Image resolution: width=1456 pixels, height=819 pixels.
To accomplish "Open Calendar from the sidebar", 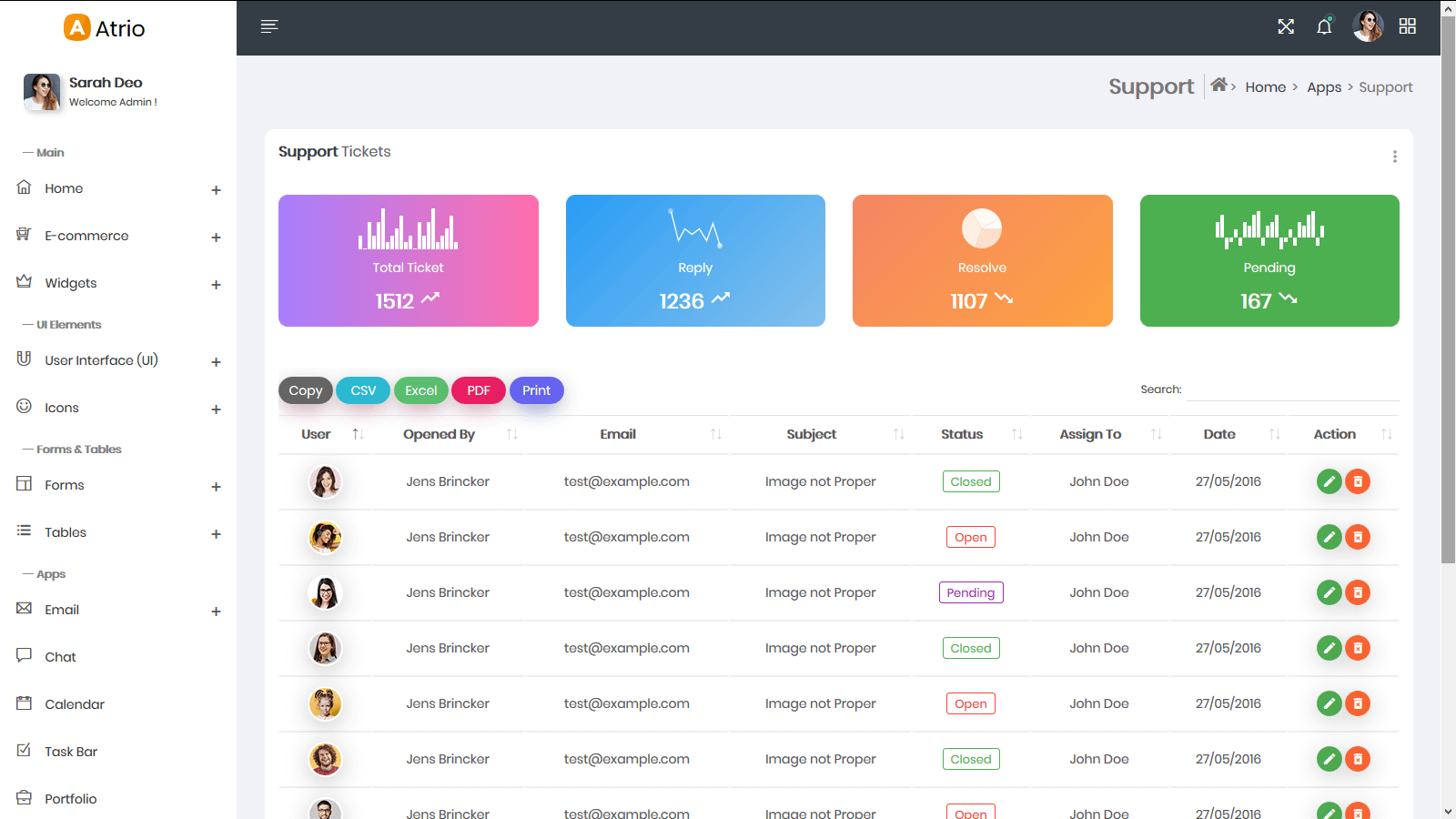I will 74,704.
